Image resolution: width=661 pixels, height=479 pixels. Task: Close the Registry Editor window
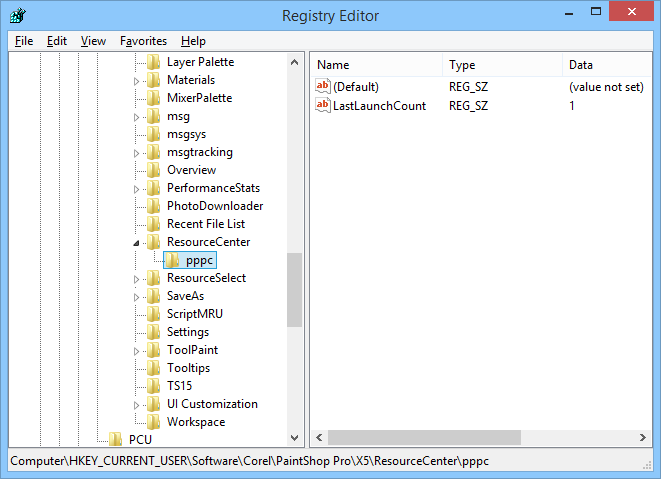[631, 11]
